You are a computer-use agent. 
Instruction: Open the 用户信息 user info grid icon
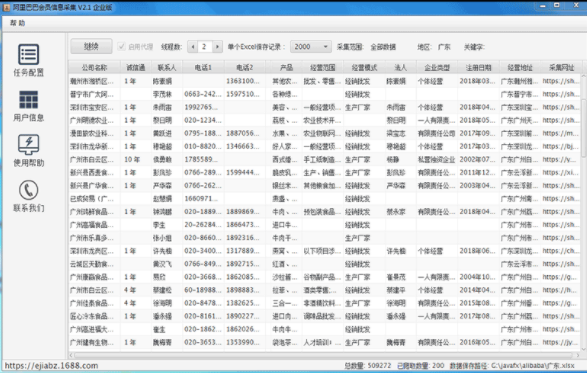[28, 100]
